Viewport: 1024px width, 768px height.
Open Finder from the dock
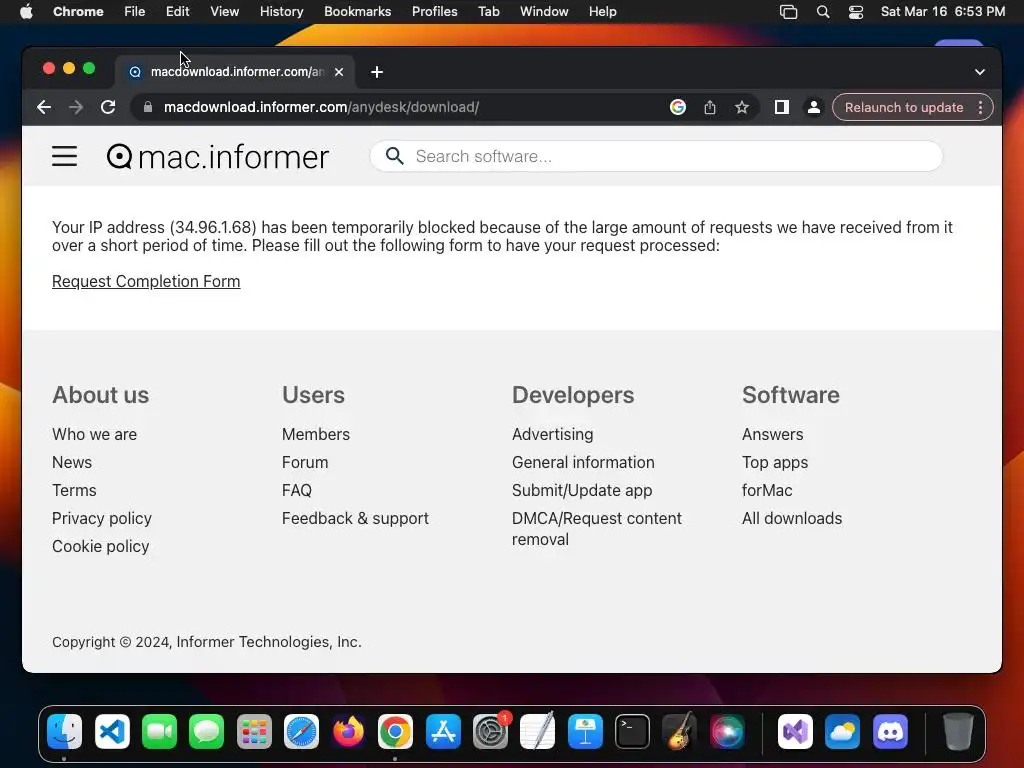point(65,731)
